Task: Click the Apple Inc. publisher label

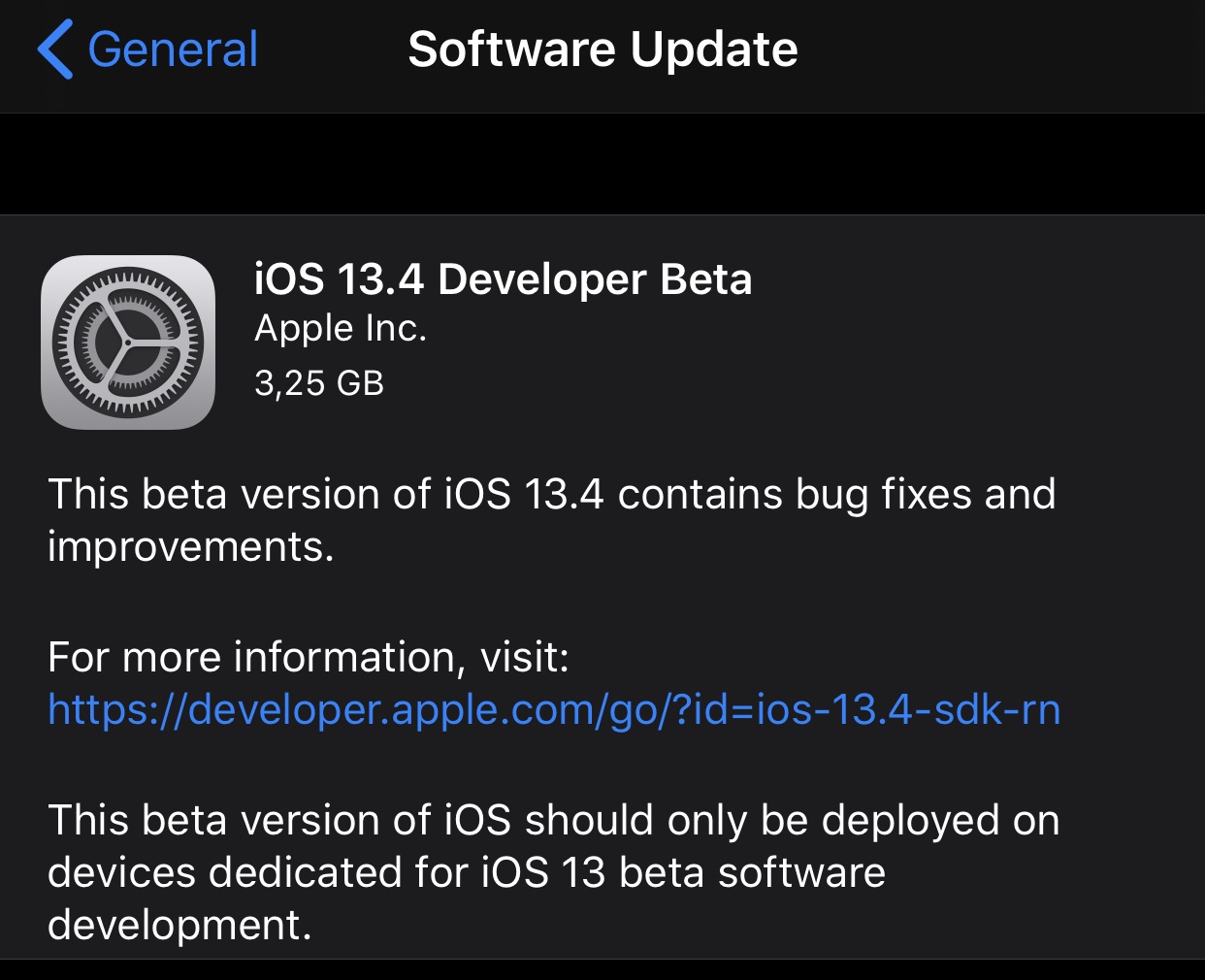Action: tap(341, 329)
